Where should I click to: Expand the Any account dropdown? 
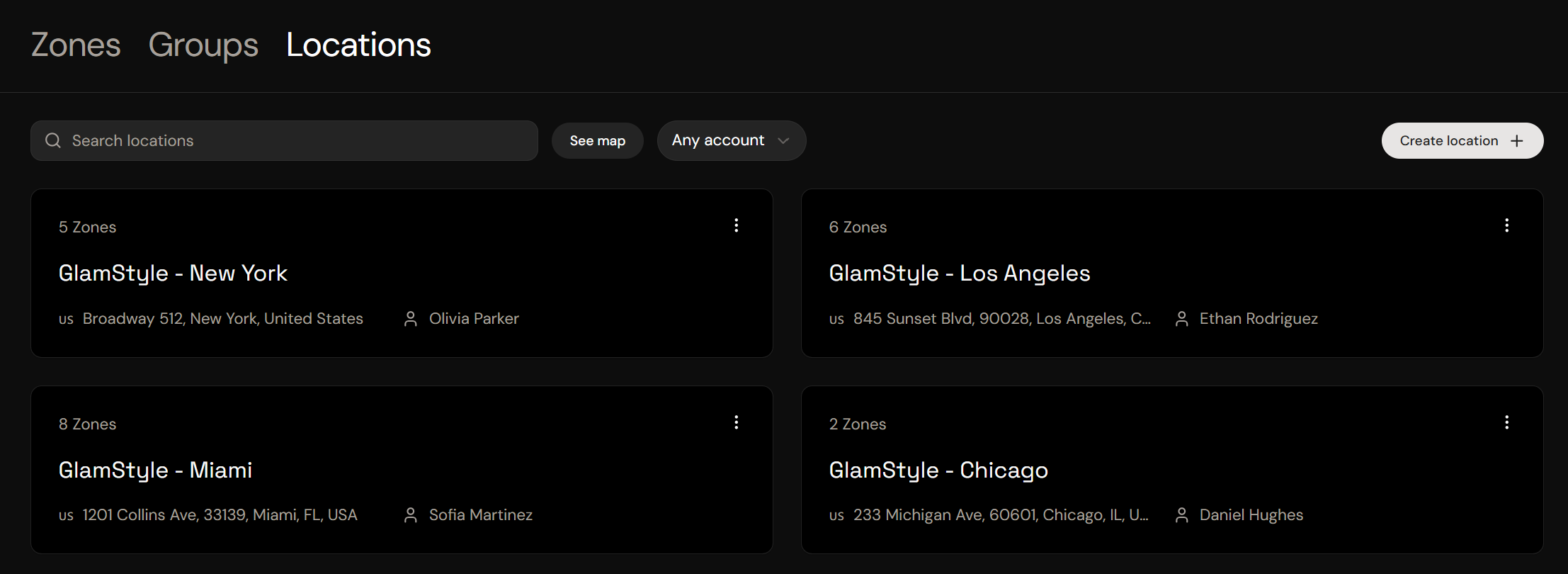coord(732,140)
